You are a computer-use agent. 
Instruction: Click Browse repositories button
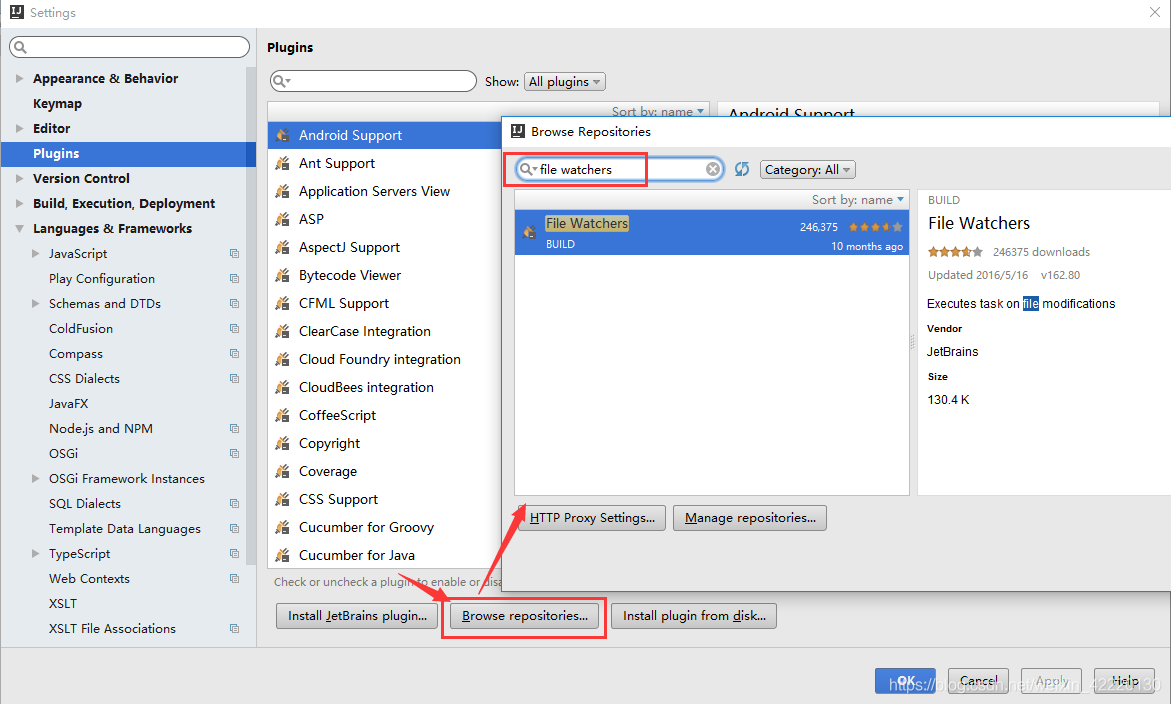[524, 616]
